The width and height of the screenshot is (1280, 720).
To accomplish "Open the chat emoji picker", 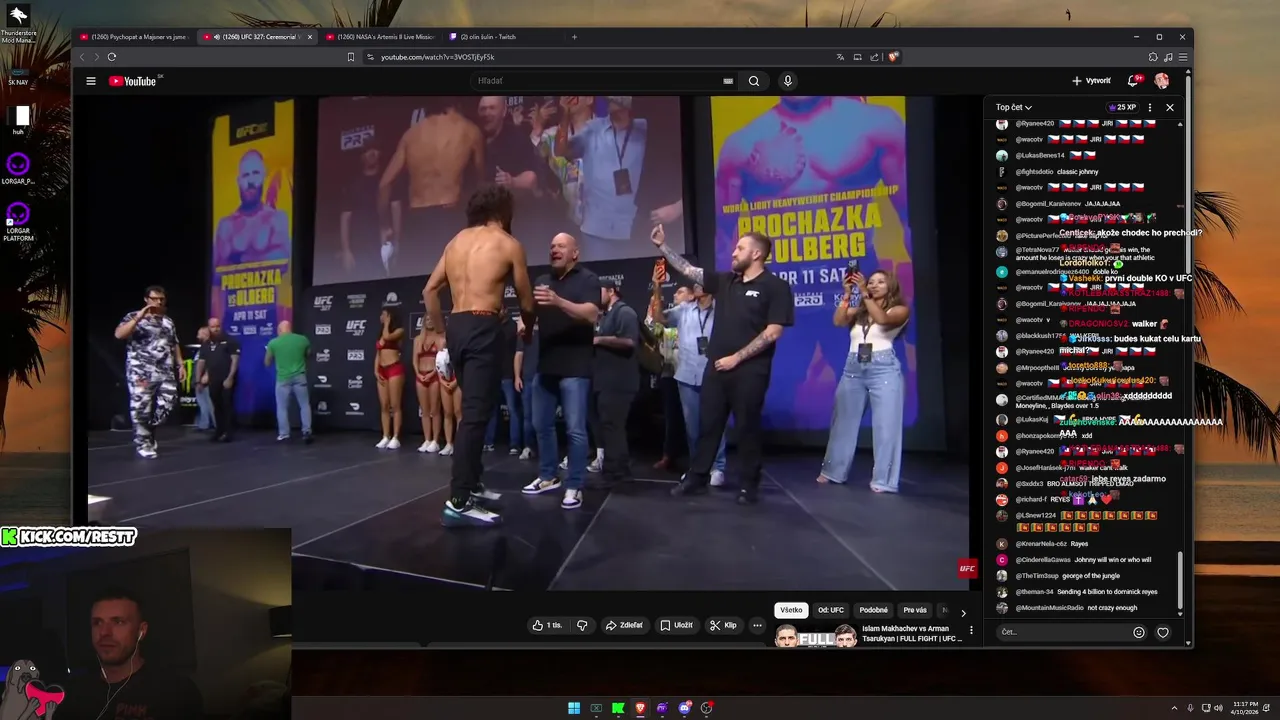I will 1138,632.
